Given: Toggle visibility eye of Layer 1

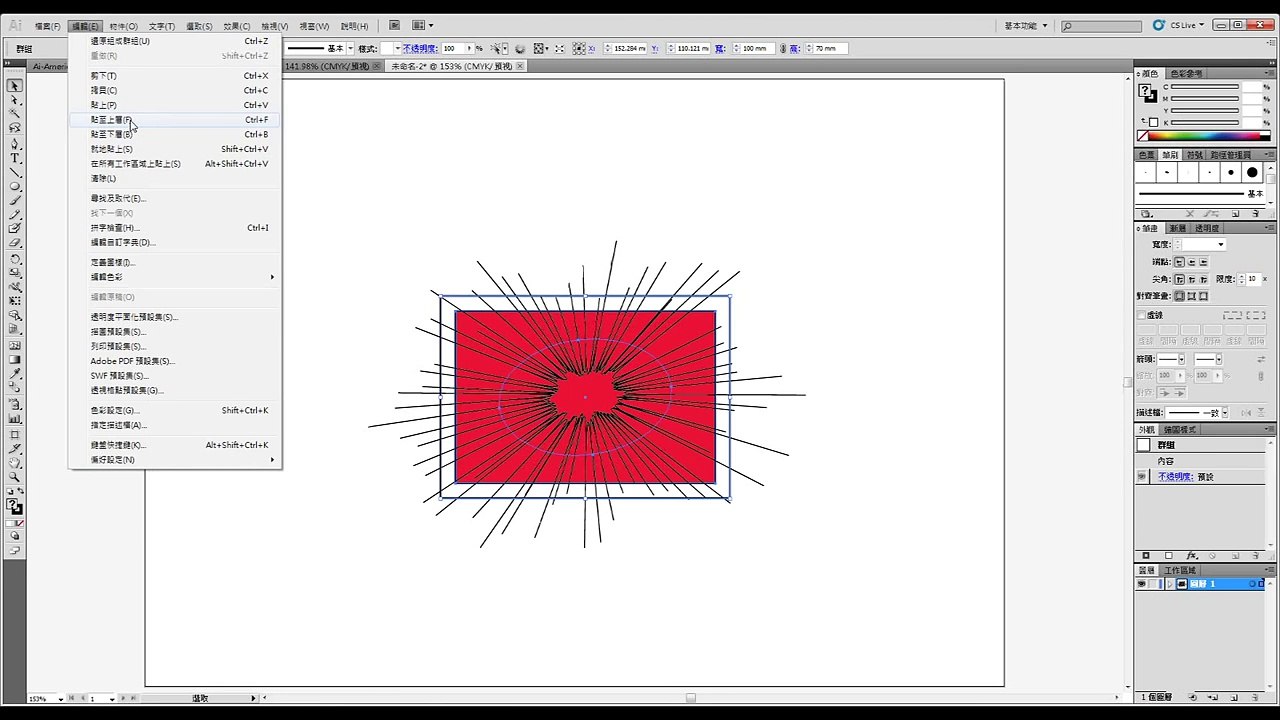Looking at the screenshot, I should point(1142,584).
